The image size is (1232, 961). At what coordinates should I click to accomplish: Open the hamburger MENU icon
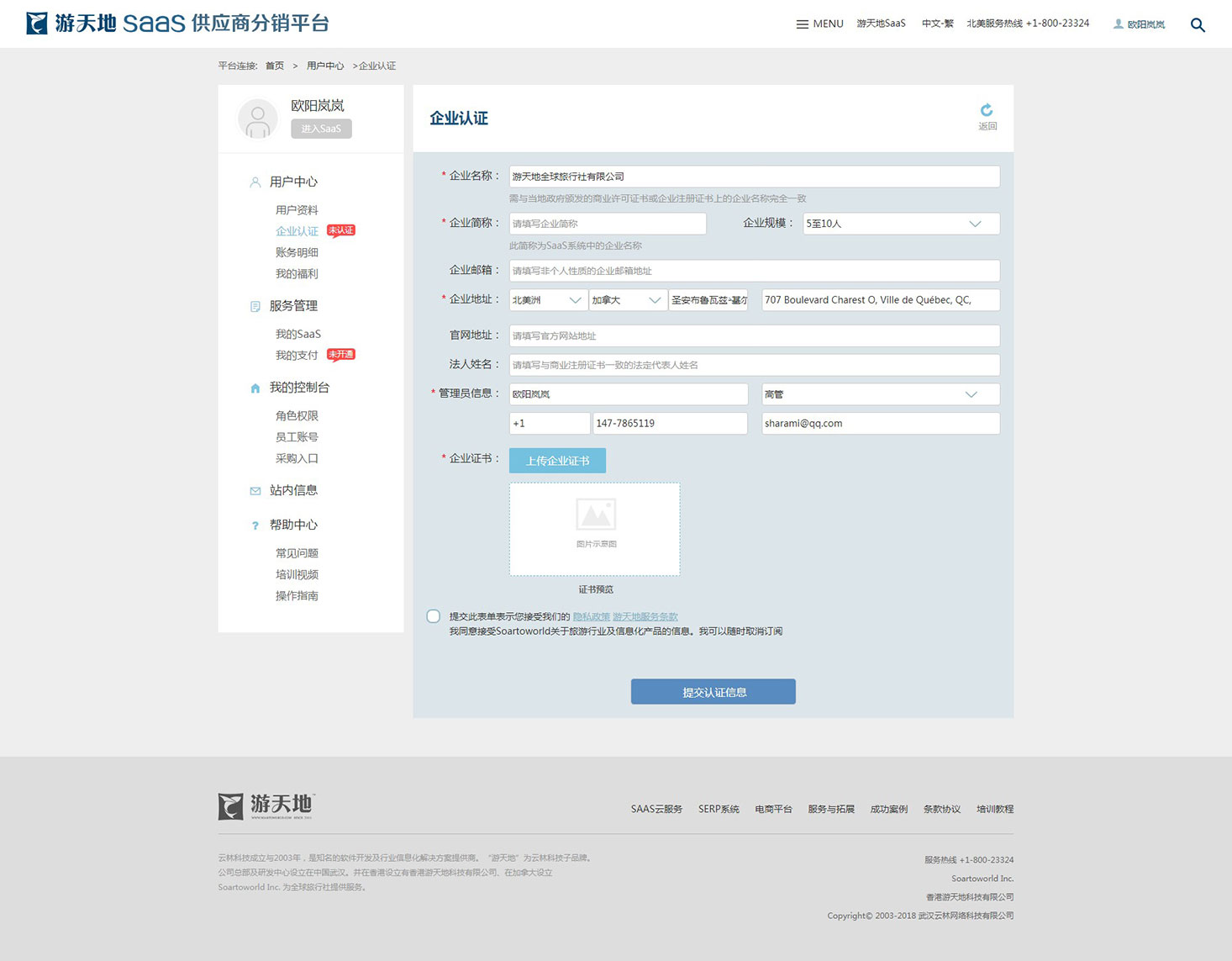[802, 24]
